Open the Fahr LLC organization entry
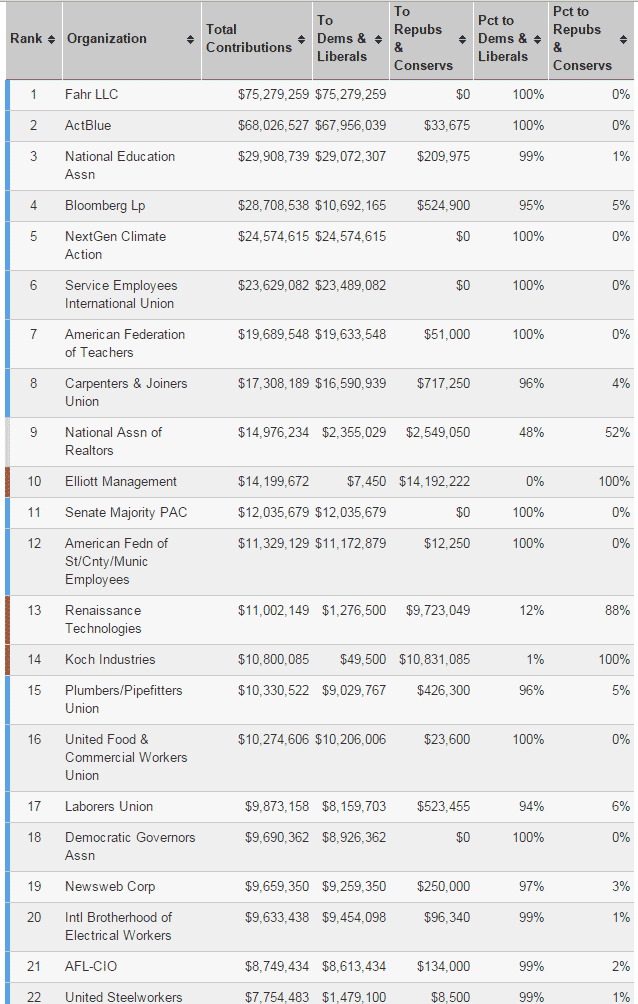The image size is (638, 1004). [x=91, y=94]
